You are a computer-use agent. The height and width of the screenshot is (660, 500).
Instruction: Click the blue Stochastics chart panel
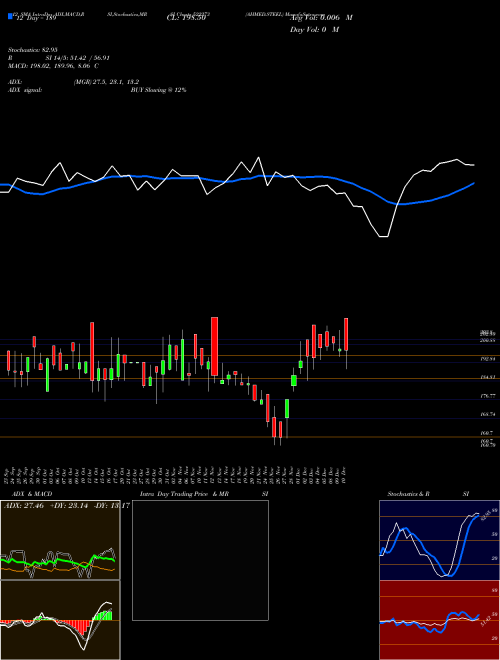tap(439, 540)
